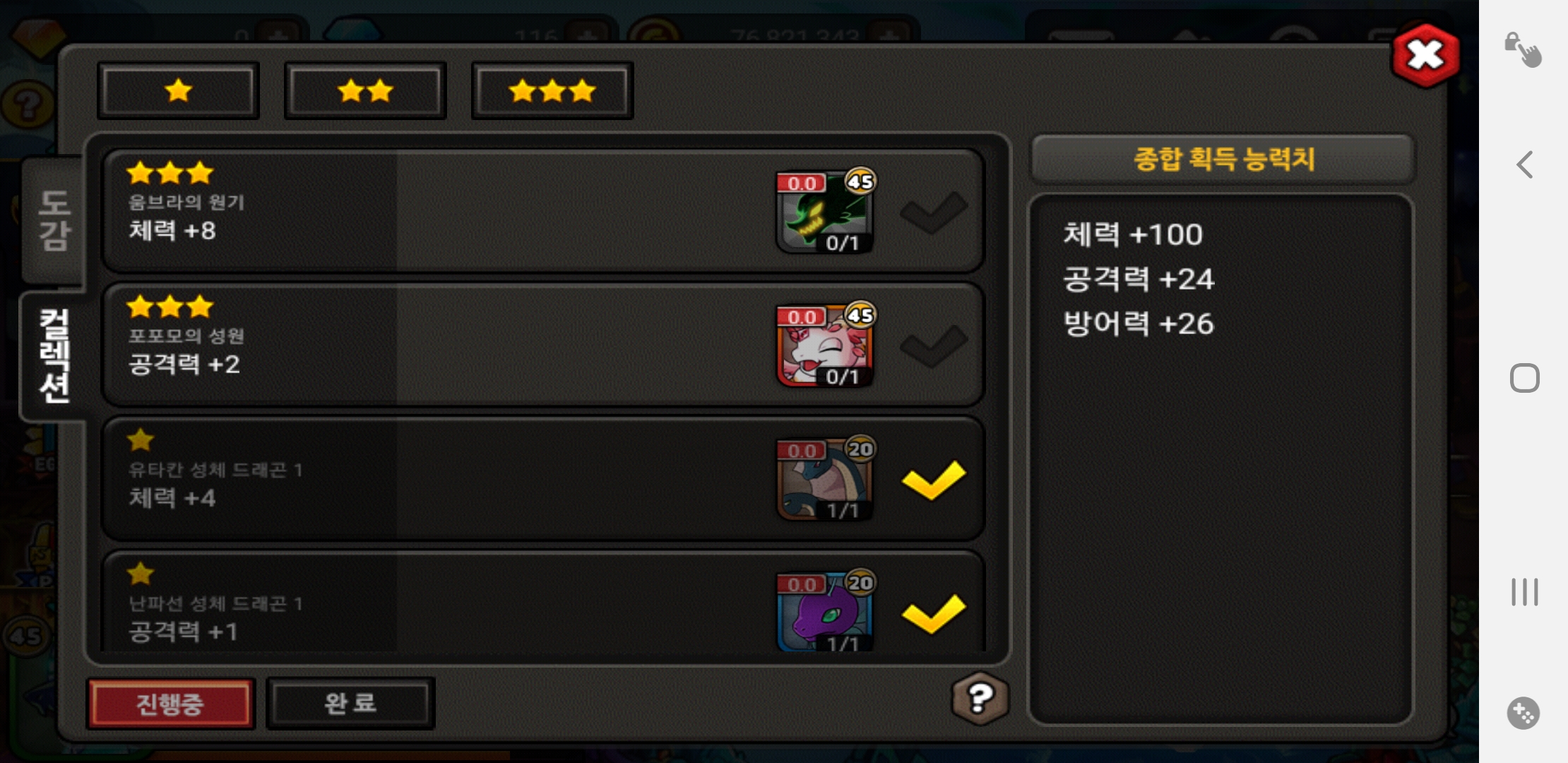
Task: Tap the Android home button
Action: (1524, 378)
